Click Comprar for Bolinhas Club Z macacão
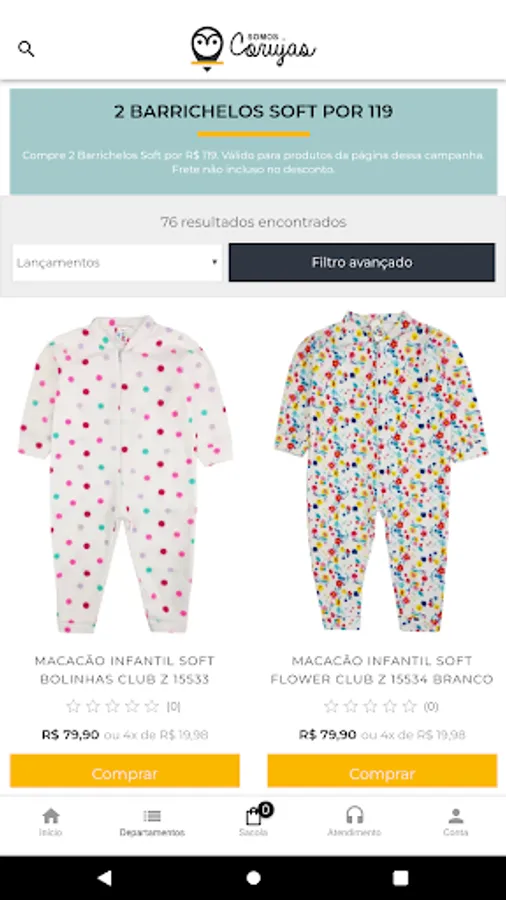The height and width of the screenshot is (900, 506). pos(124,771)
